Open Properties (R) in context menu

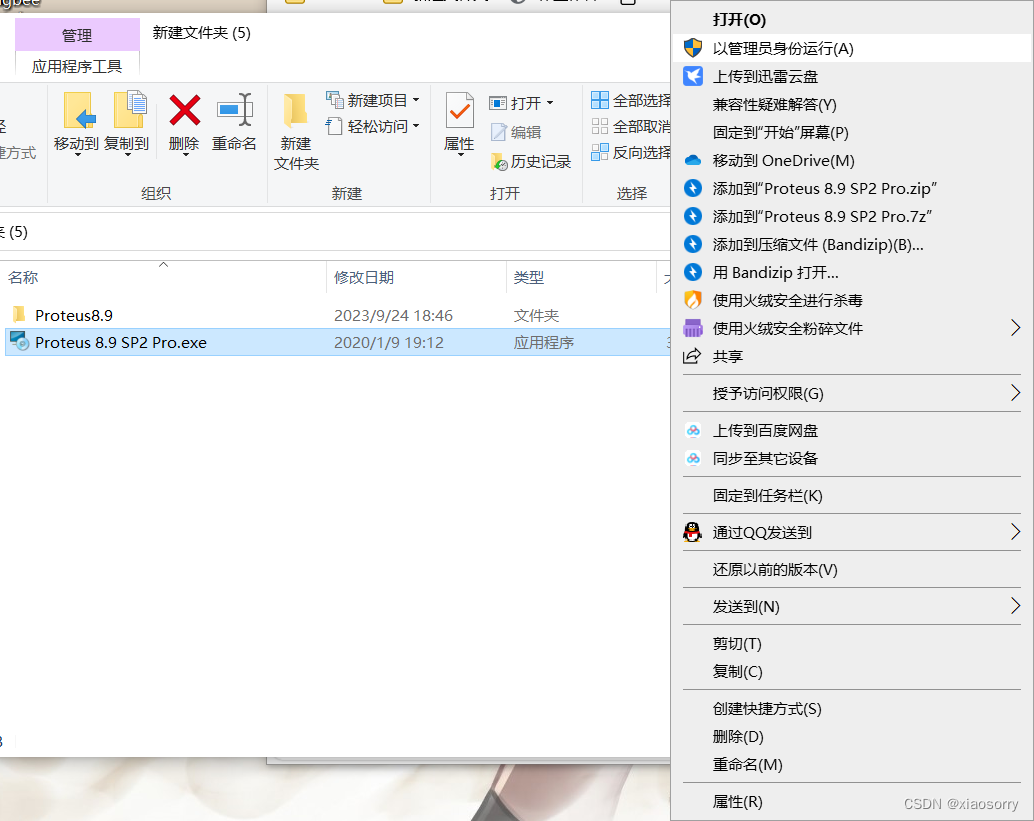click(852, 802)
